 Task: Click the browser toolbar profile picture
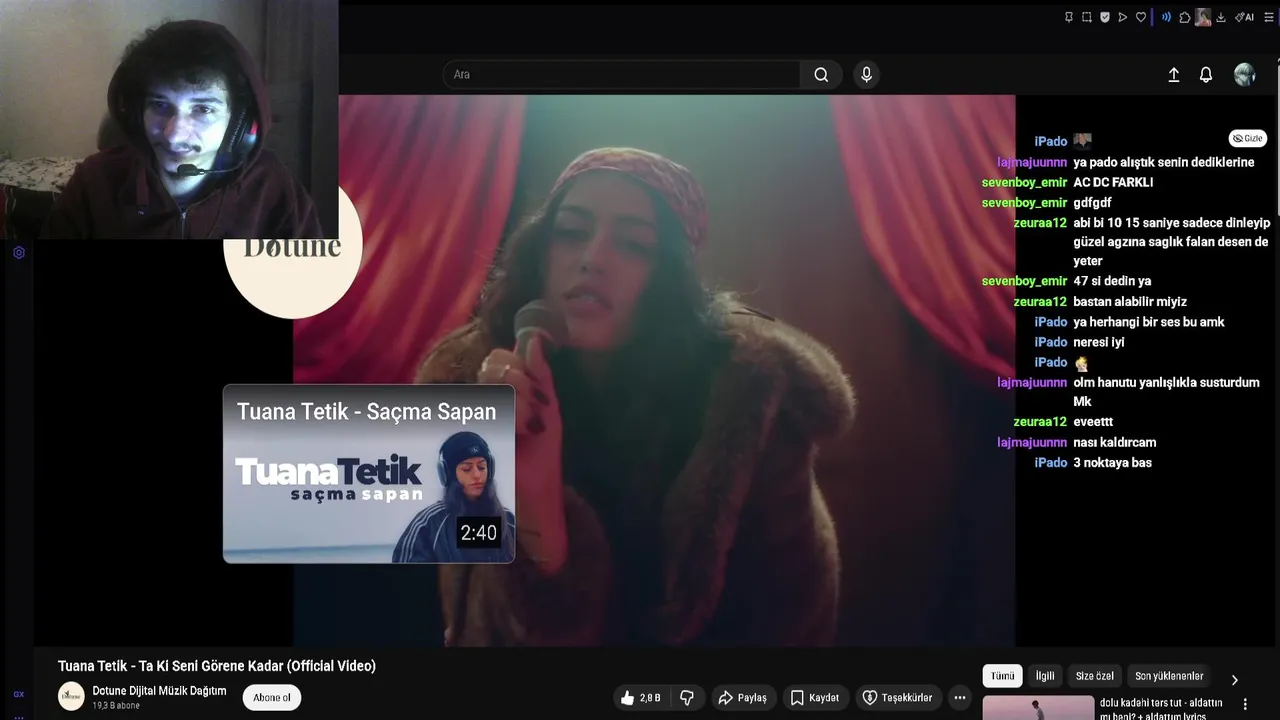click(x=1203, y=17)
